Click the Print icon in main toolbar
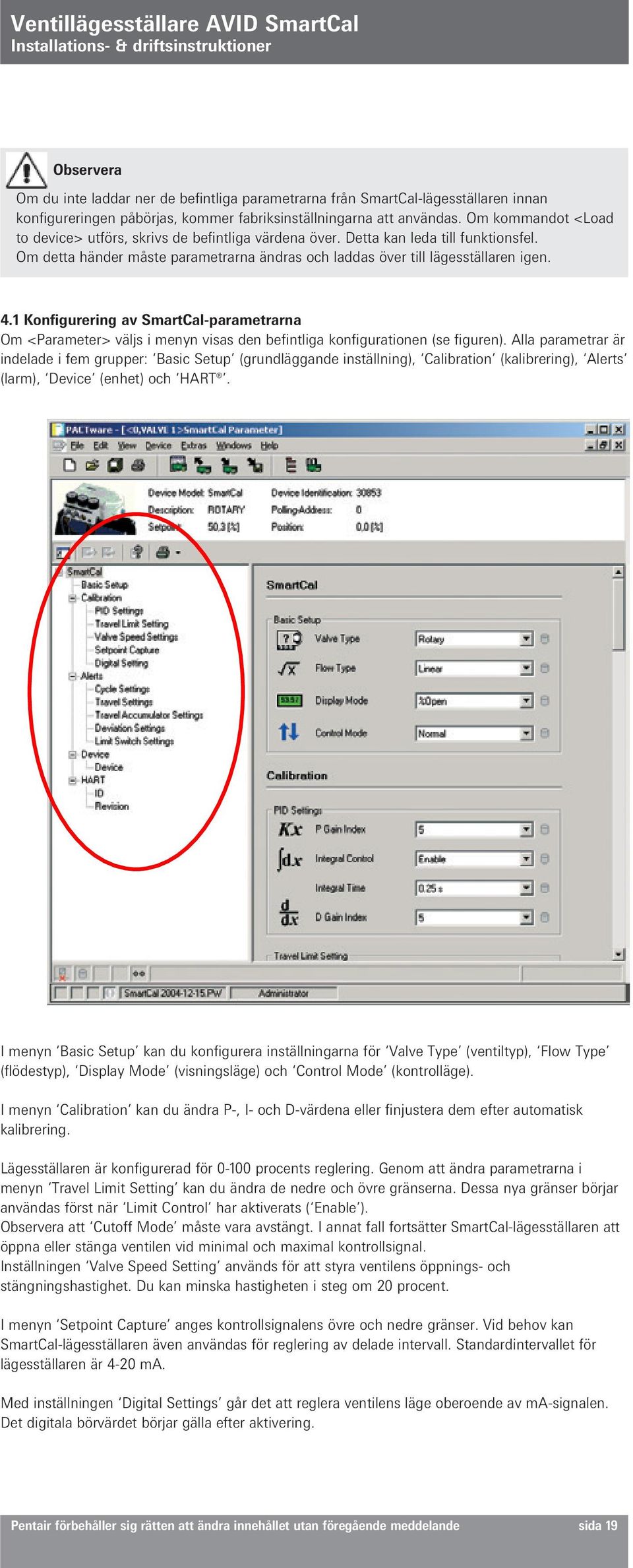The image size is (633, 1568). click(138, 466)
